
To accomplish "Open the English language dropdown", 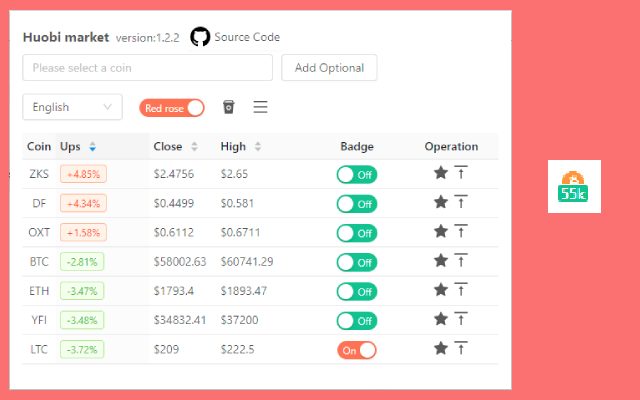I will pyautogui.click(x=72, y=107).
